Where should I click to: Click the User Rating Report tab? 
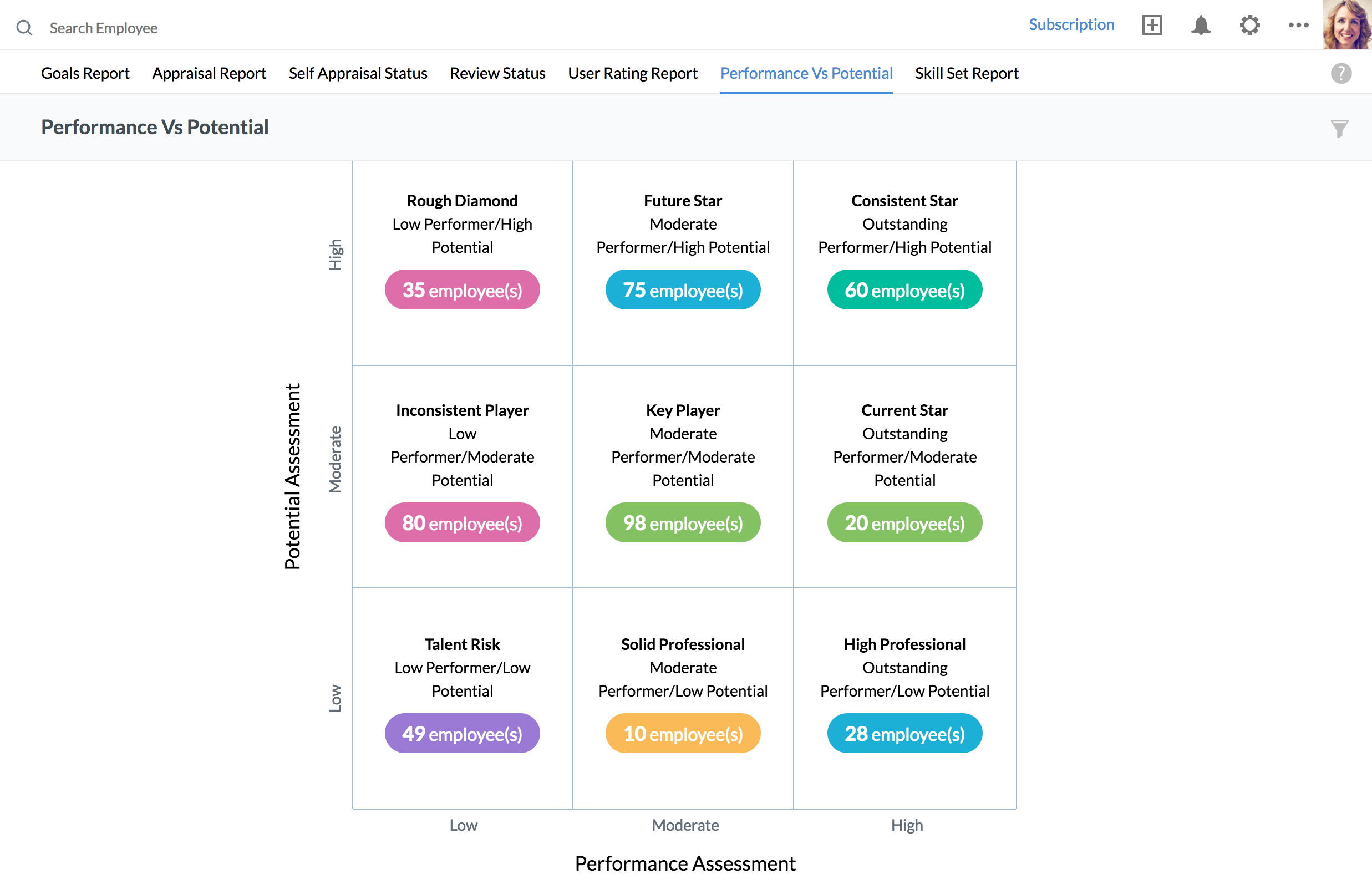634,72
